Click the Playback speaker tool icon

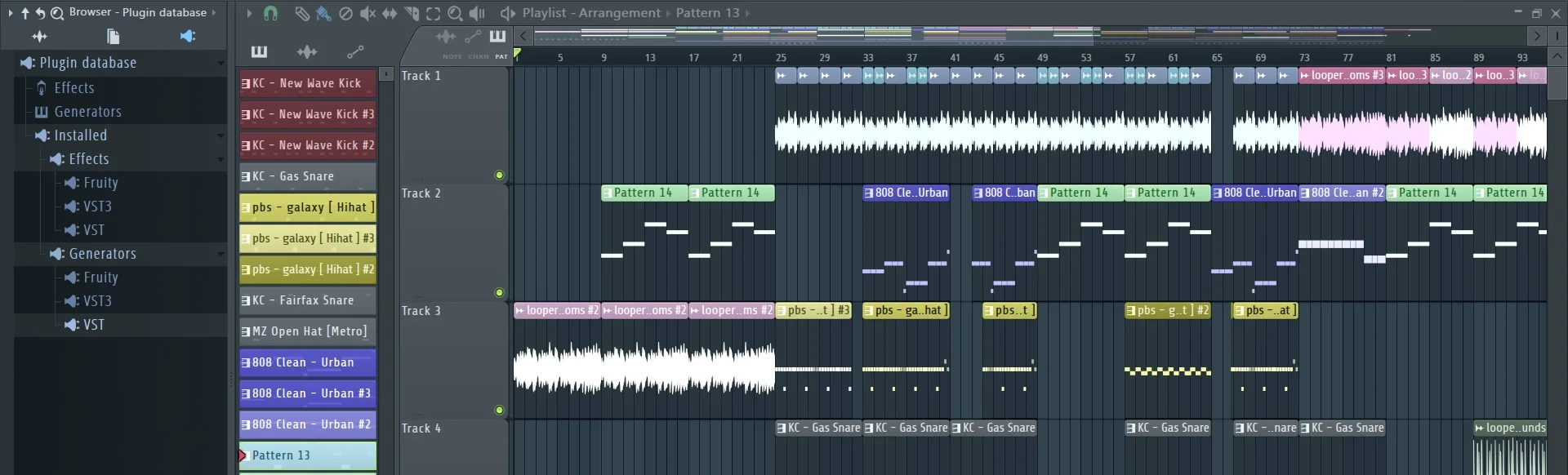[x=477, y=13]
